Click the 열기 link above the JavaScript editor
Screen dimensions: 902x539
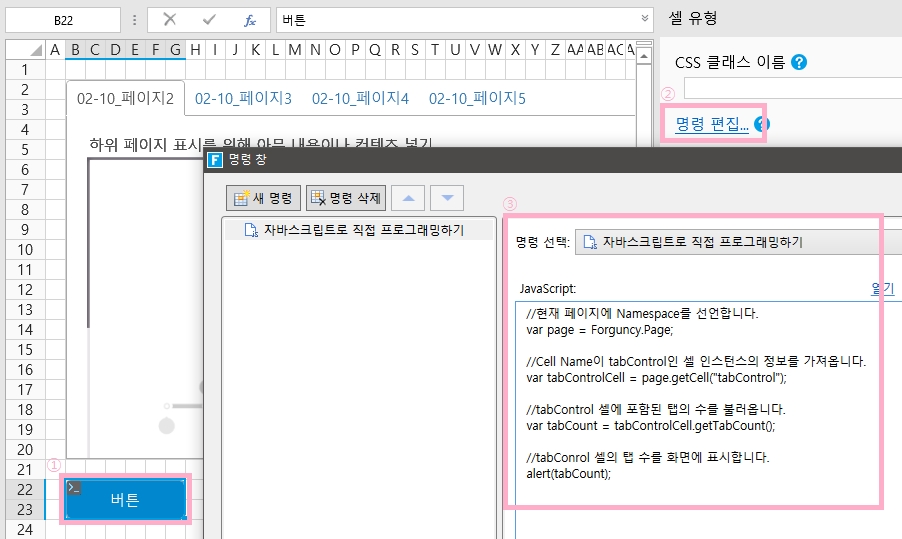coord(882,288)
